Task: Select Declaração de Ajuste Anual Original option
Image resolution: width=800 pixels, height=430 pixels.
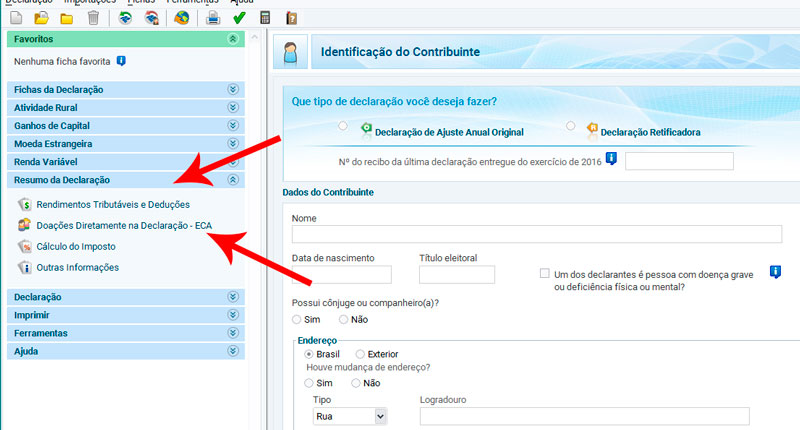Action: 343,127
